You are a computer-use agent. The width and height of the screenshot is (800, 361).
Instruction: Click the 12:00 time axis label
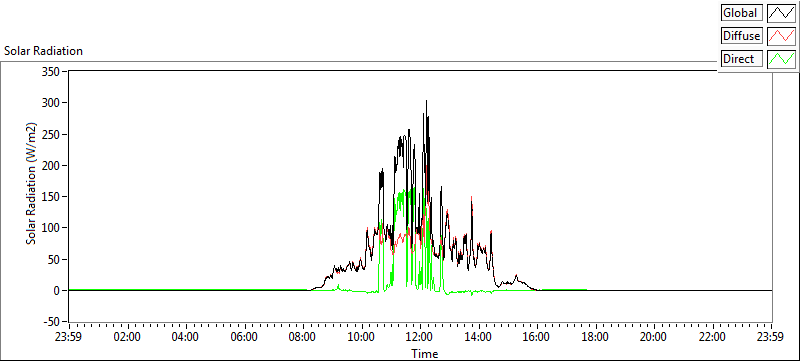(420, 337)
